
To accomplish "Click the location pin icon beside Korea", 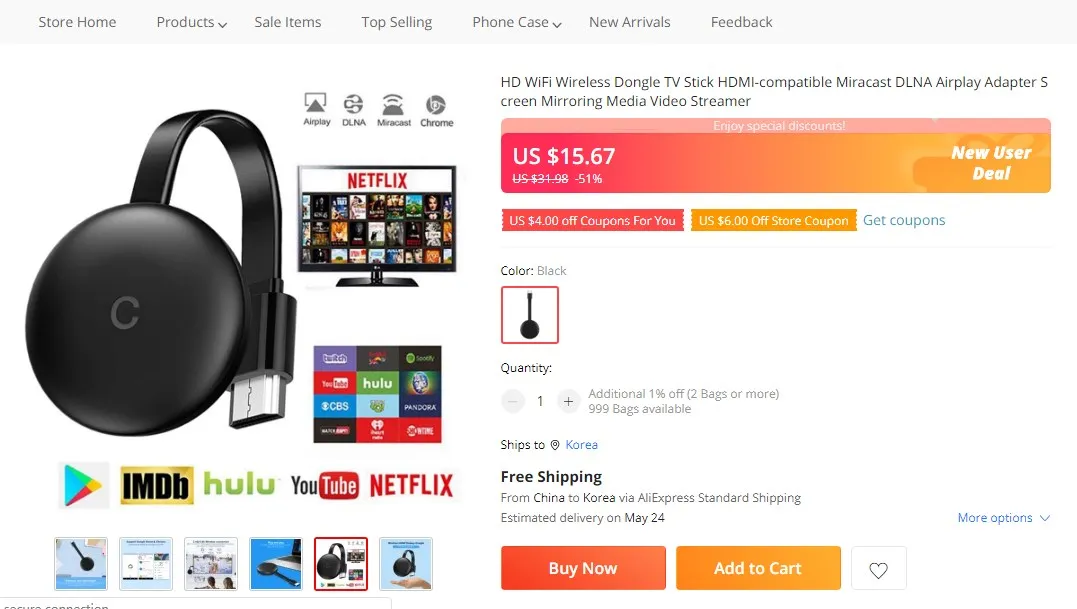I will tap(555, 445).
